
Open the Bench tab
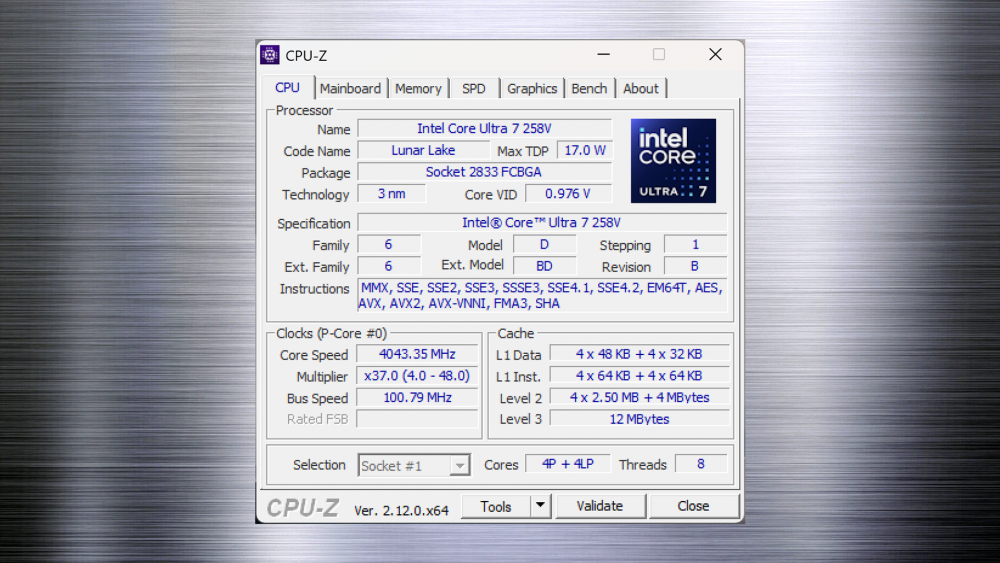589,89
